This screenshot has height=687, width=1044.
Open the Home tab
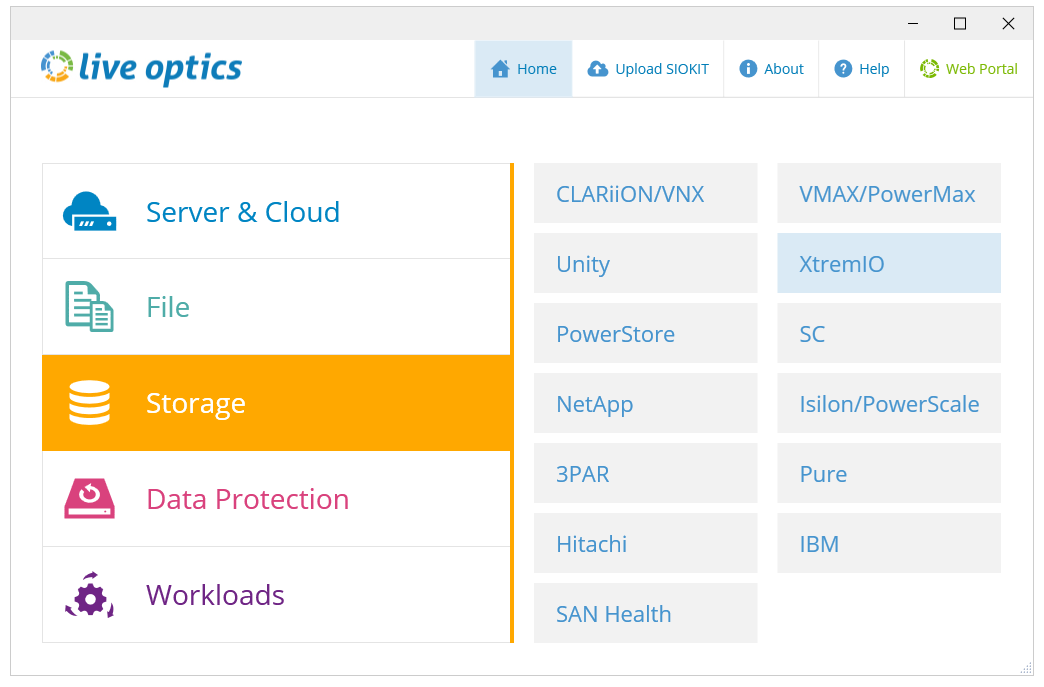tap(523, 69)
